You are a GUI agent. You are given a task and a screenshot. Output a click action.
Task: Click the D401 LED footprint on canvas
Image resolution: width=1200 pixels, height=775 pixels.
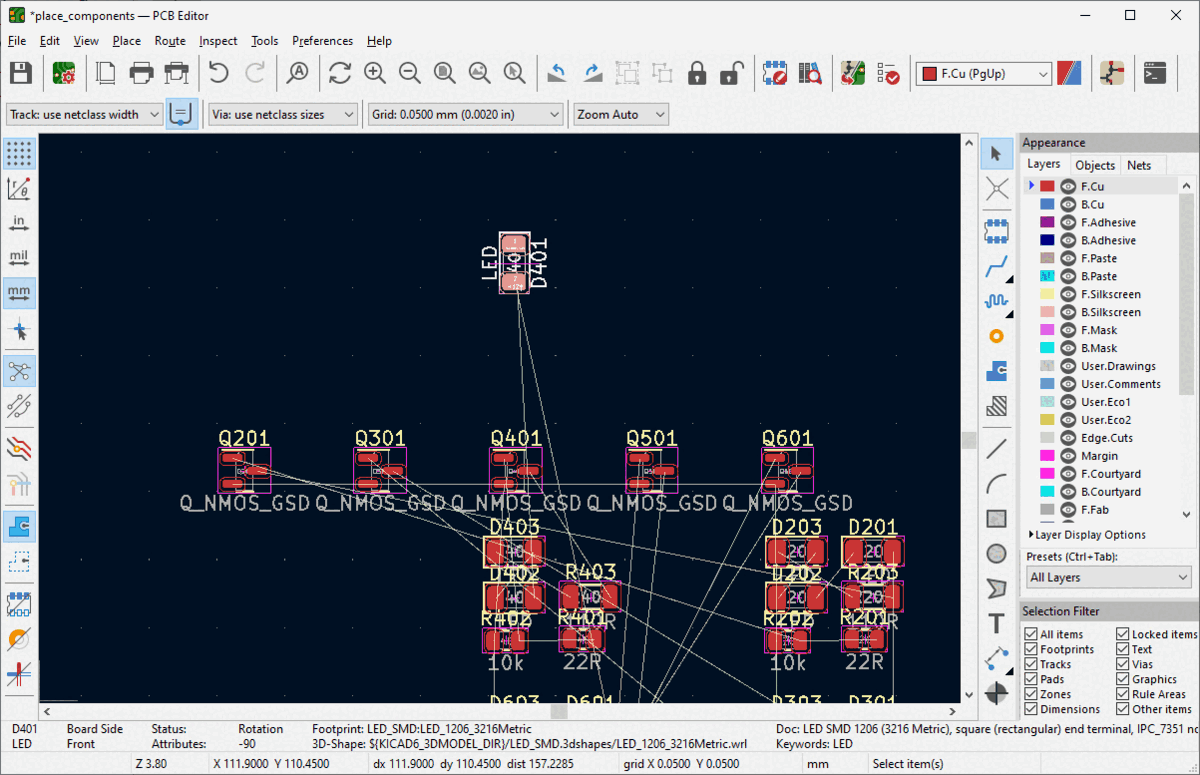[514, 264]
